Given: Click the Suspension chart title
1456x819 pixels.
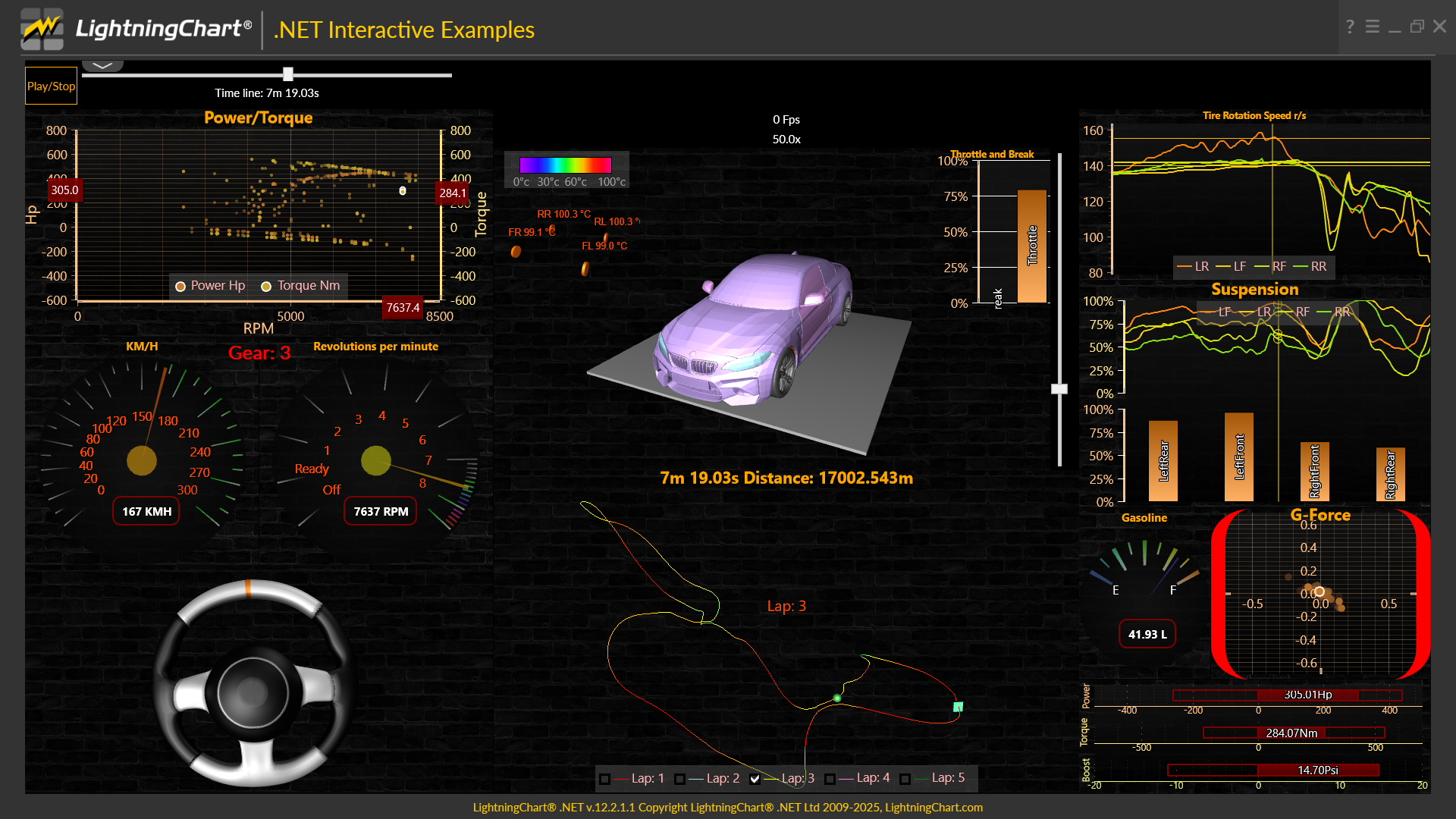Looking at the screenshot, I should (x=1255, y=289).
